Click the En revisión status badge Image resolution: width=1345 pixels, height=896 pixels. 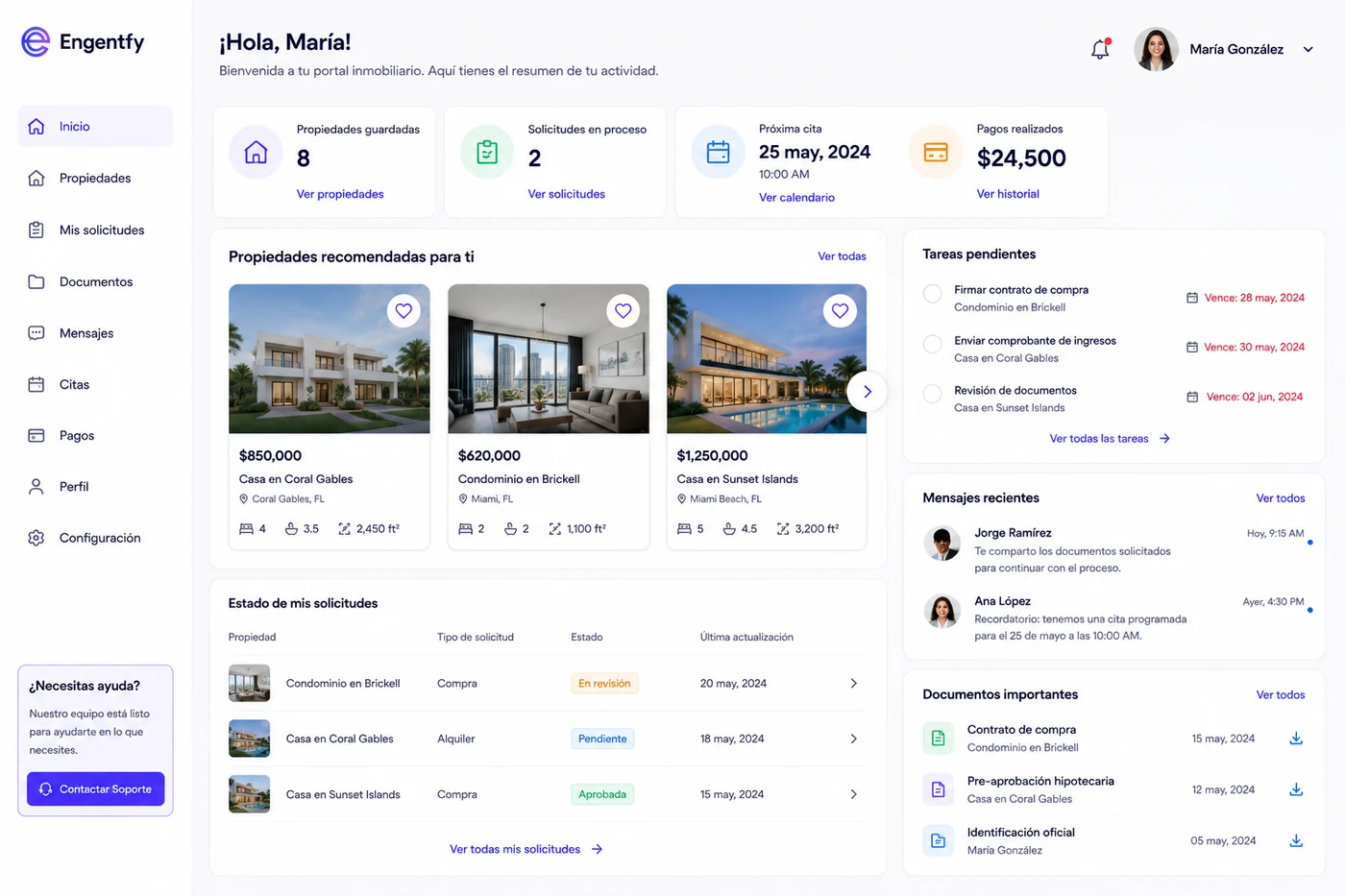coord(604,684)
